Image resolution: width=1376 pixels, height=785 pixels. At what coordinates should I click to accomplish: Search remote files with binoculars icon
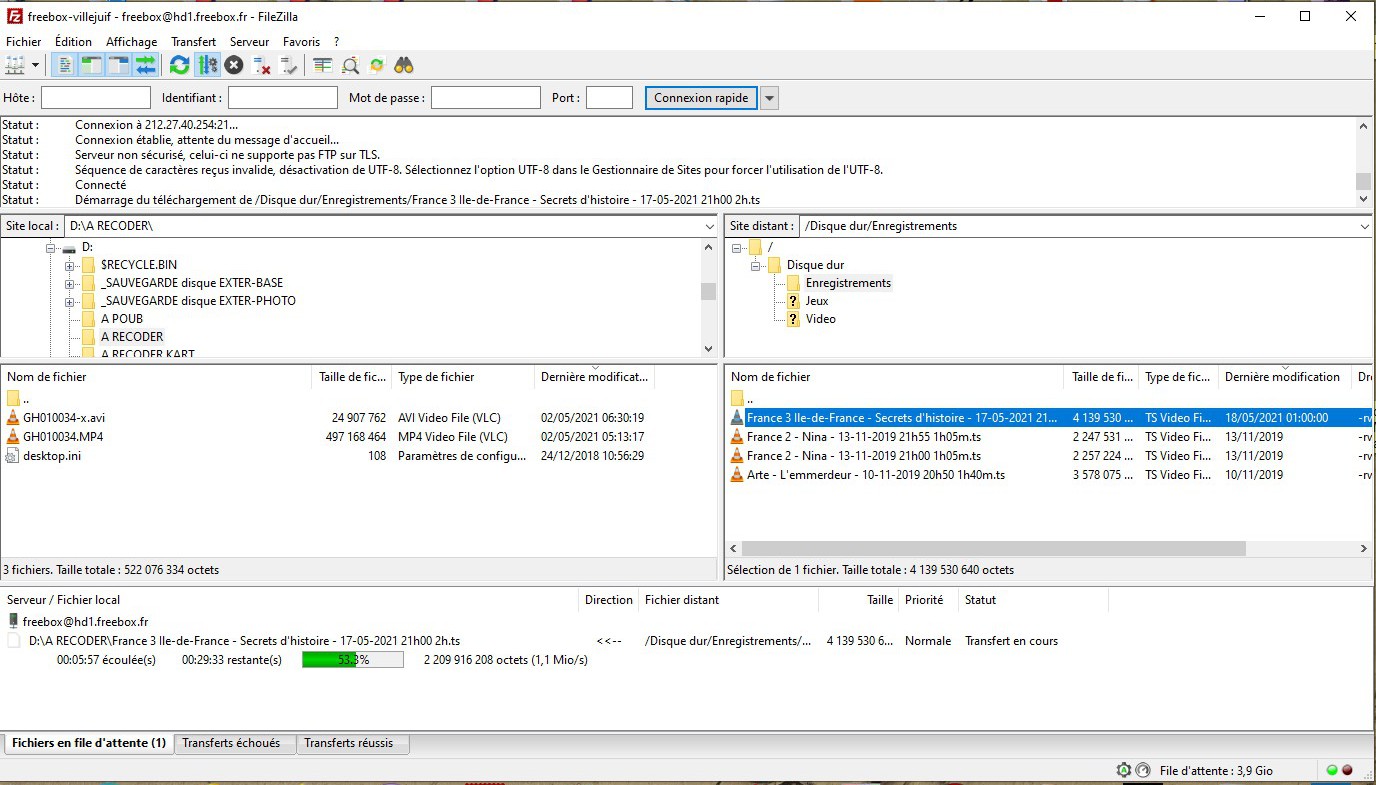click(404, 65)
